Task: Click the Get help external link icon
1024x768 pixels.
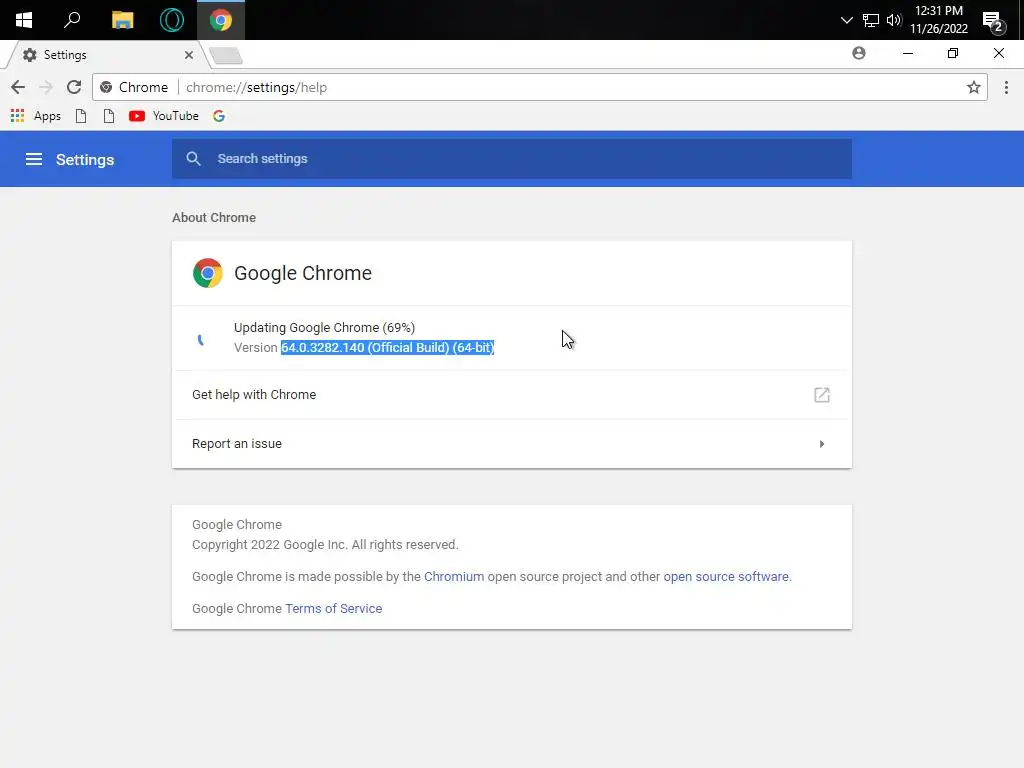Action: tap(822, 395)
